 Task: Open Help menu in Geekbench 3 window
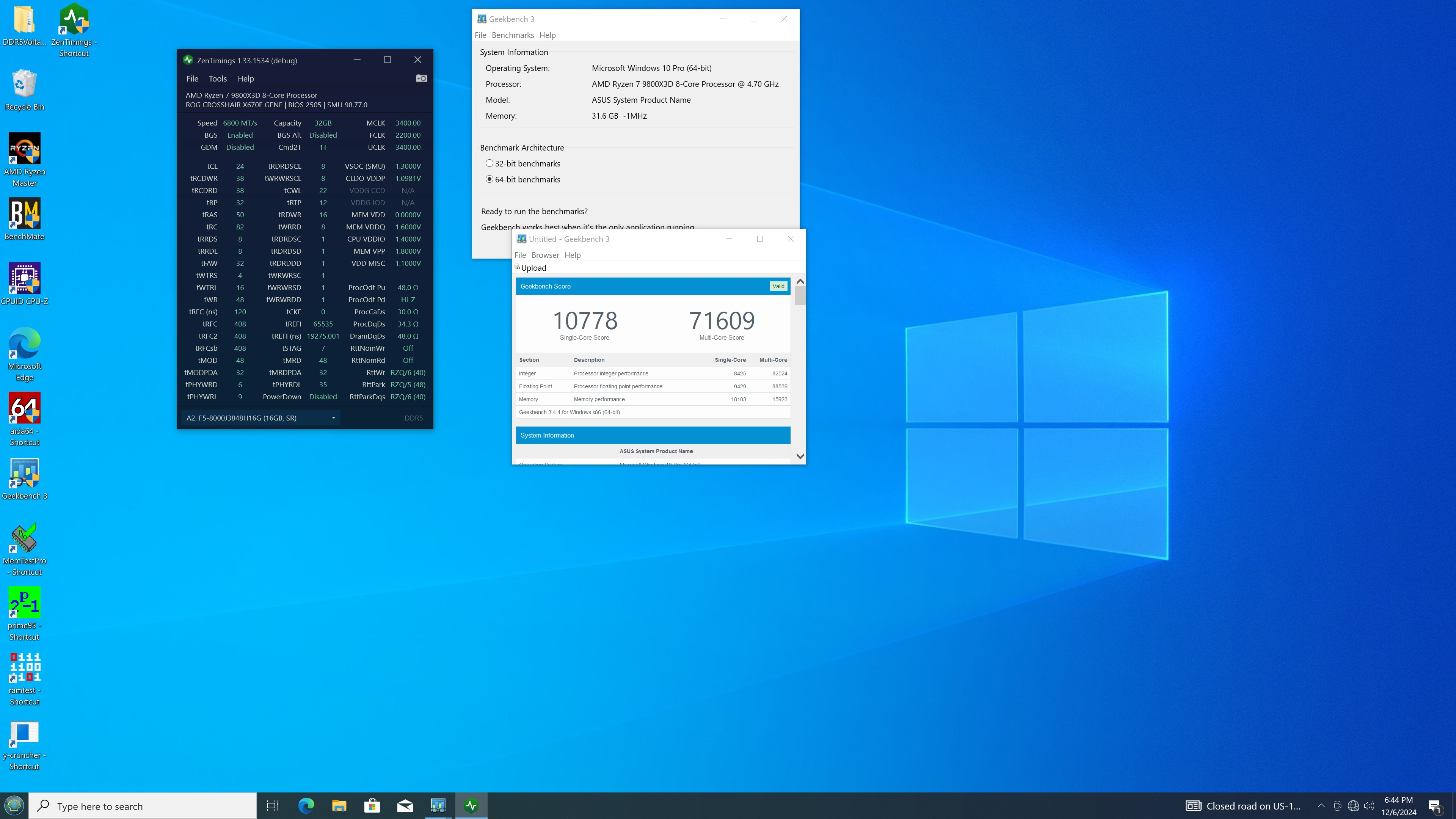click(x=547, y=35)
